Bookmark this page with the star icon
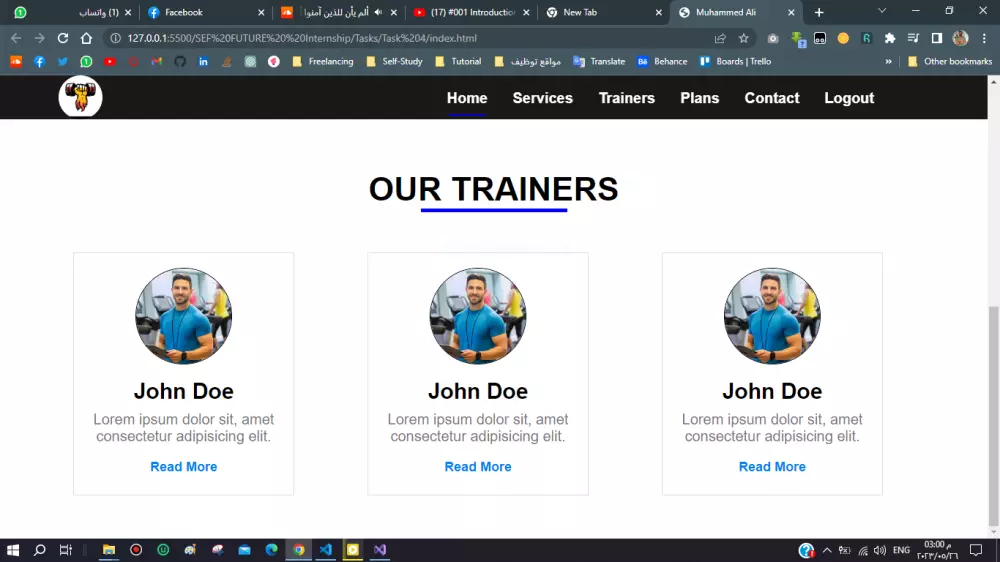1000x562 pixels. [x=744, y=38]
